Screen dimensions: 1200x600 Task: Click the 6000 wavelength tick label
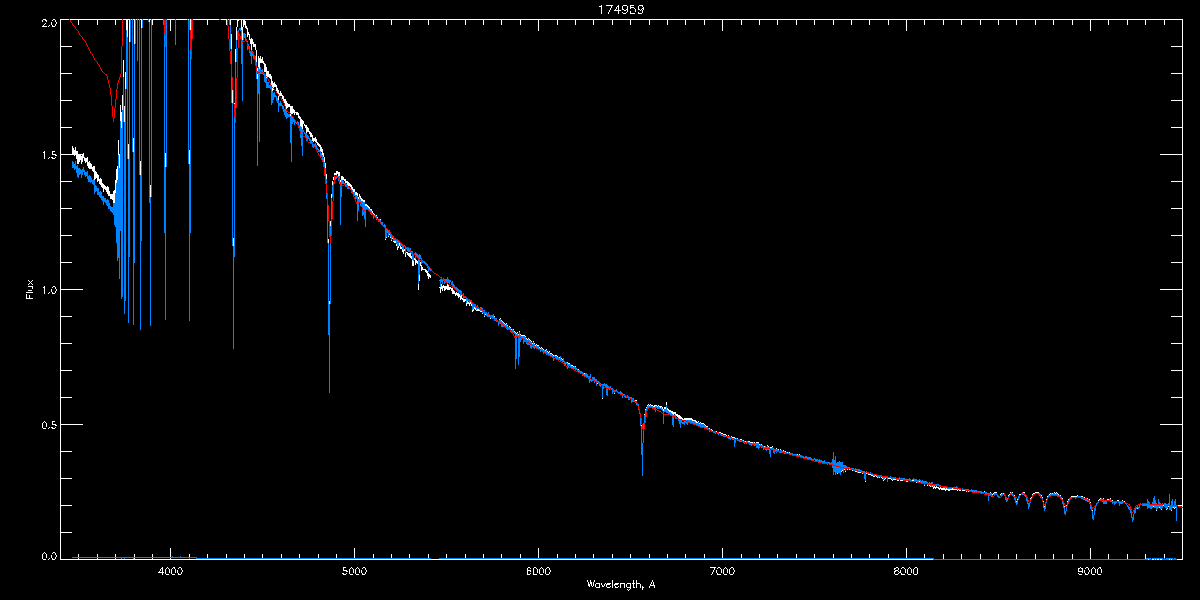point(538,571)
